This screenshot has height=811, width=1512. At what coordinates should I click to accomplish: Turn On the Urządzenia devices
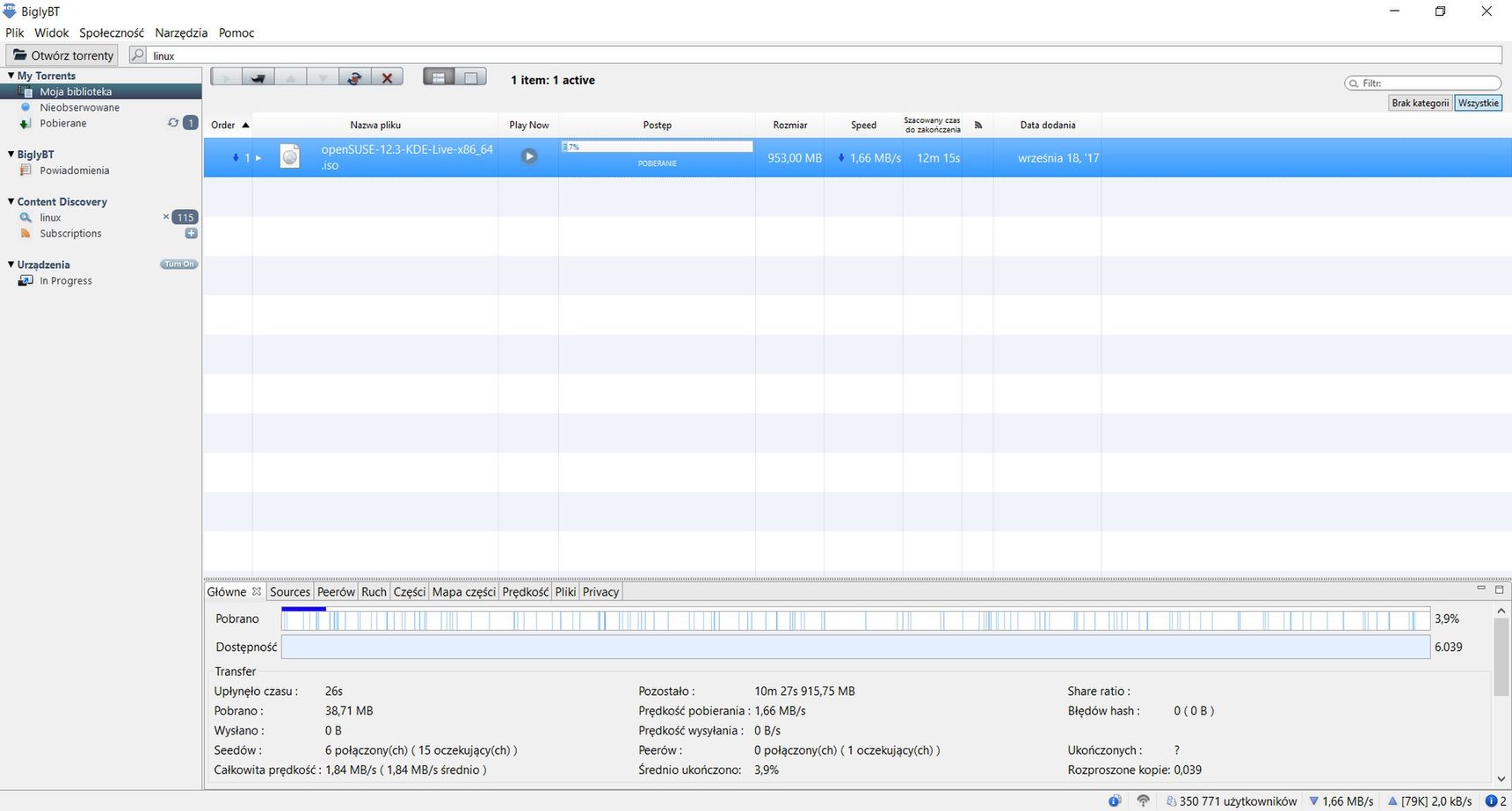[x=178, y=264]
